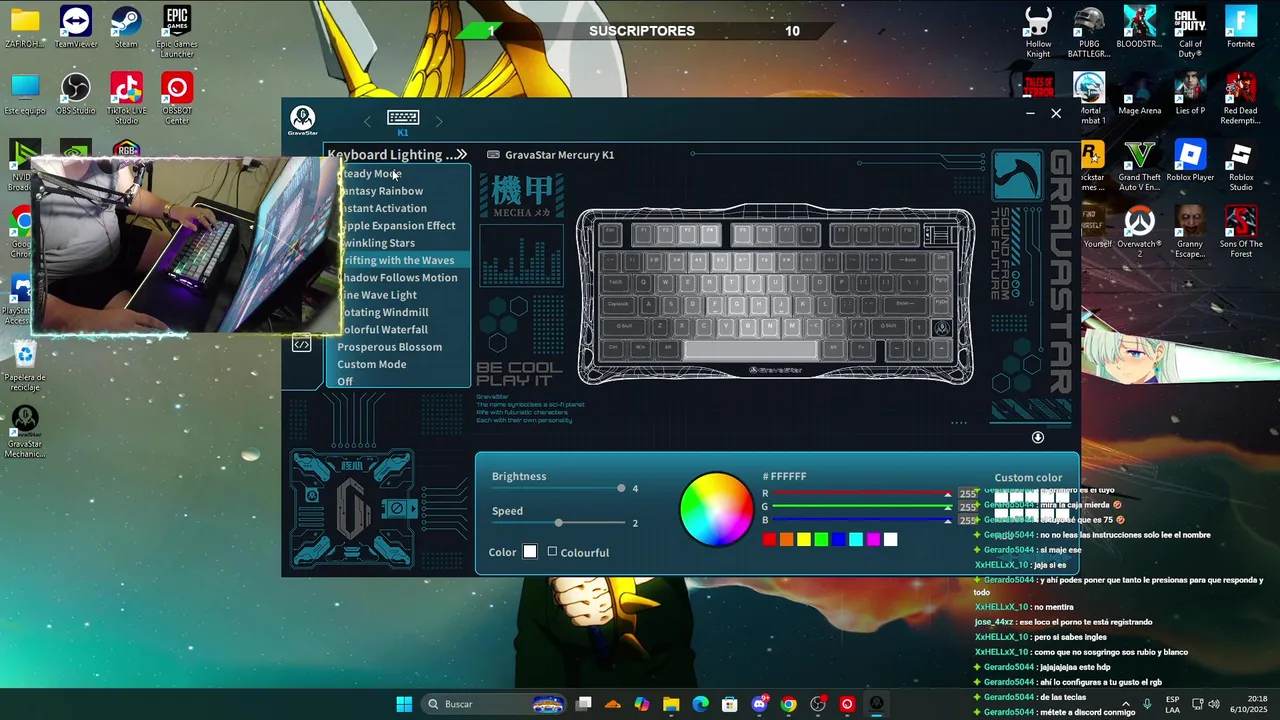Launch Hollow Knight desktop shortcut
Image resolution: width=1280 pixels, height=720 pixels.
[1038, 32]
